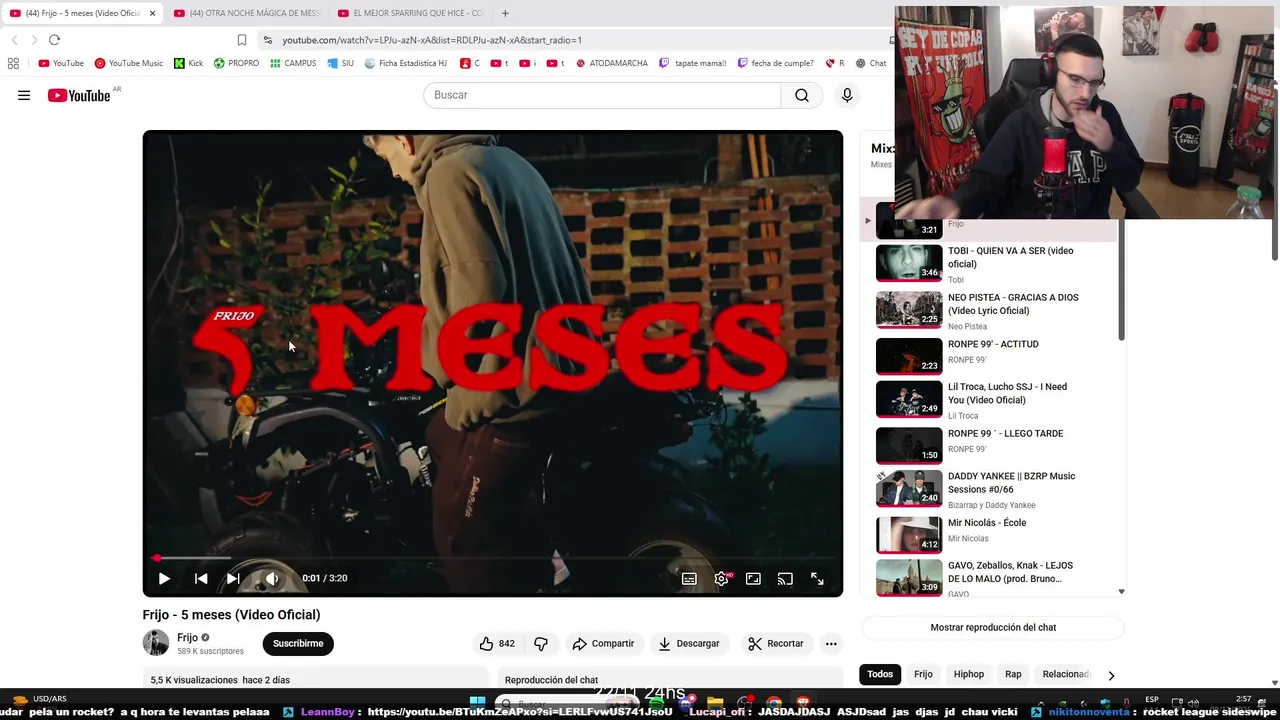Play Mir Nicolás - École
1280x720 pixels.
990,534
